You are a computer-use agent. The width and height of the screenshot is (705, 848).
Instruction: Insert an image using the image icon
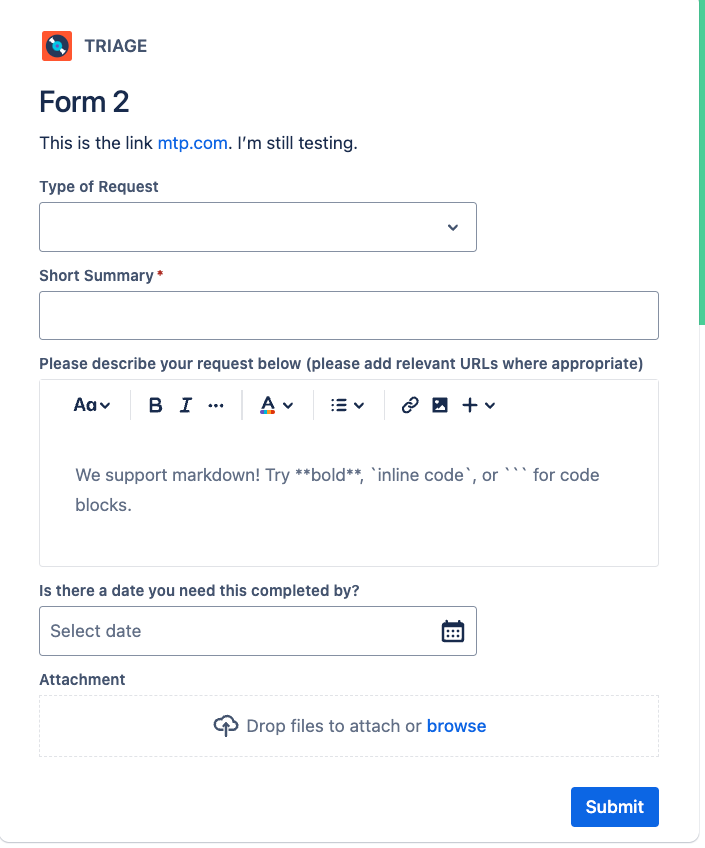(x=439, y=405)
